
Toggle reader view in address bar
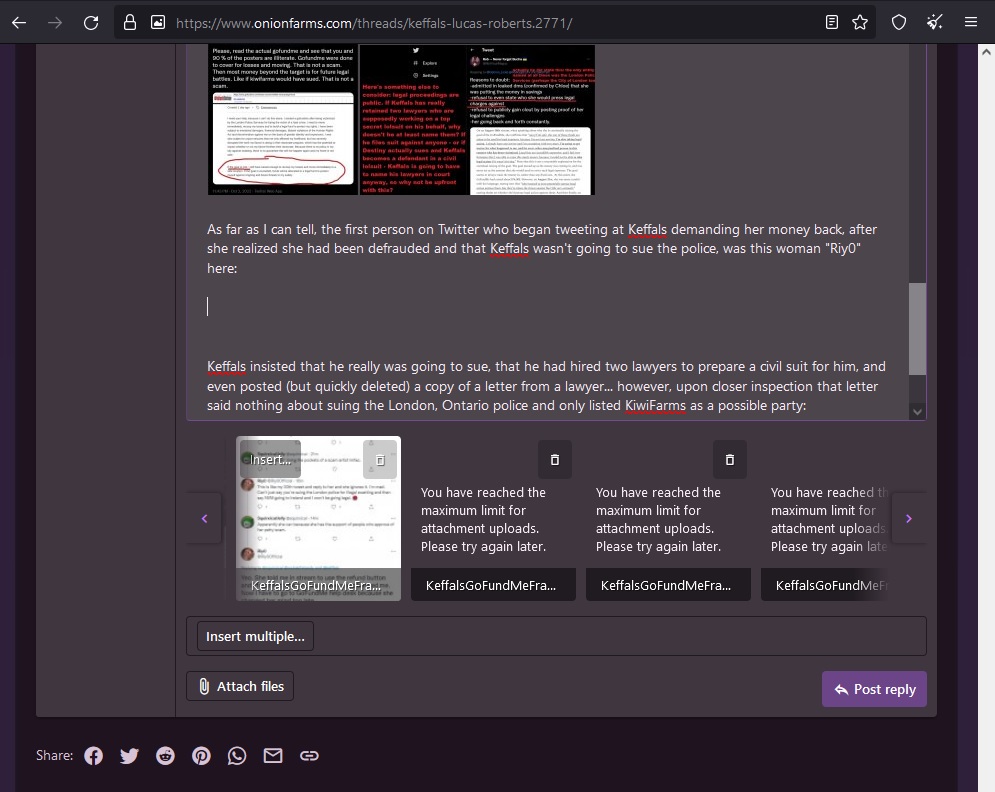[832, 22]
